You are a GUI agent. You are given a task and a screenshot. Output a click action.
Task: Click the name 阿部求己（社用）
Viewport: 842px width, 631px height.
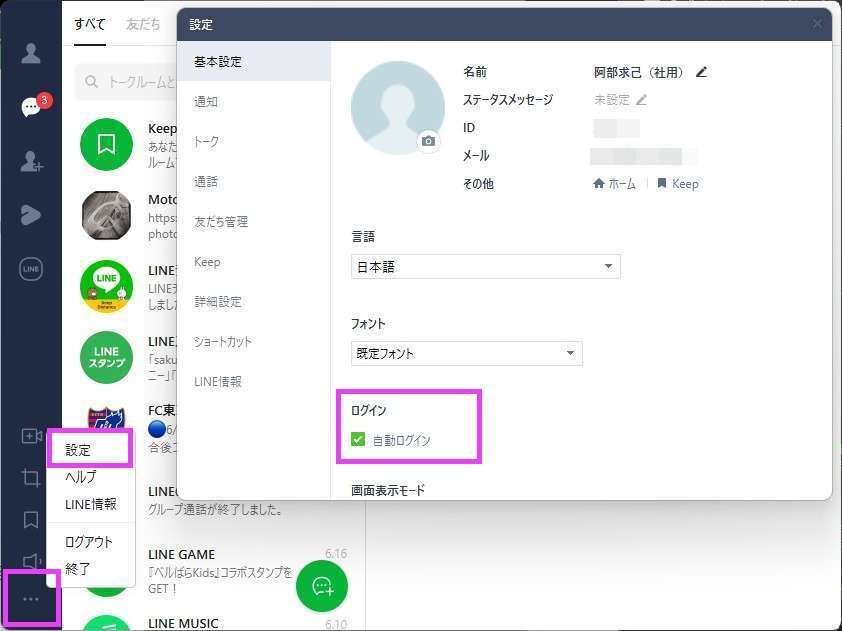[641, 72]
